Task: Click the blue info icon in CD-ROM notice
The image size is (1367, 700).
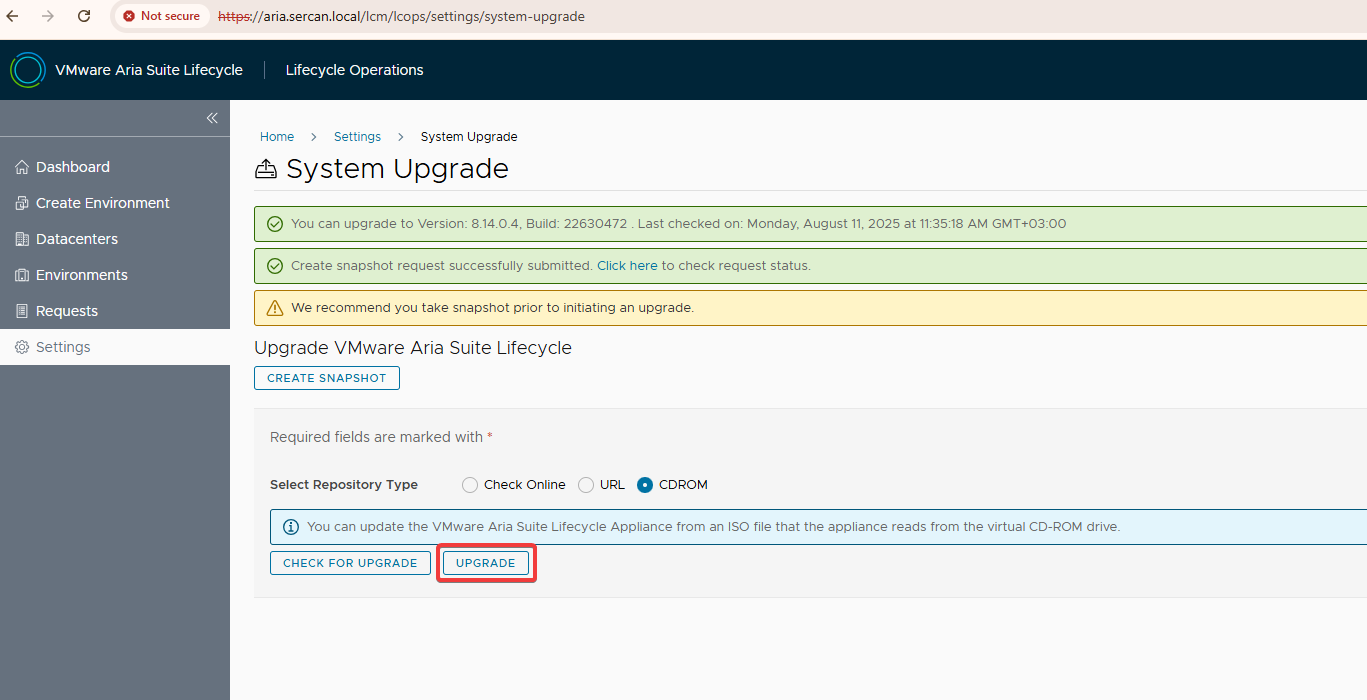Action: pos(291,527)
